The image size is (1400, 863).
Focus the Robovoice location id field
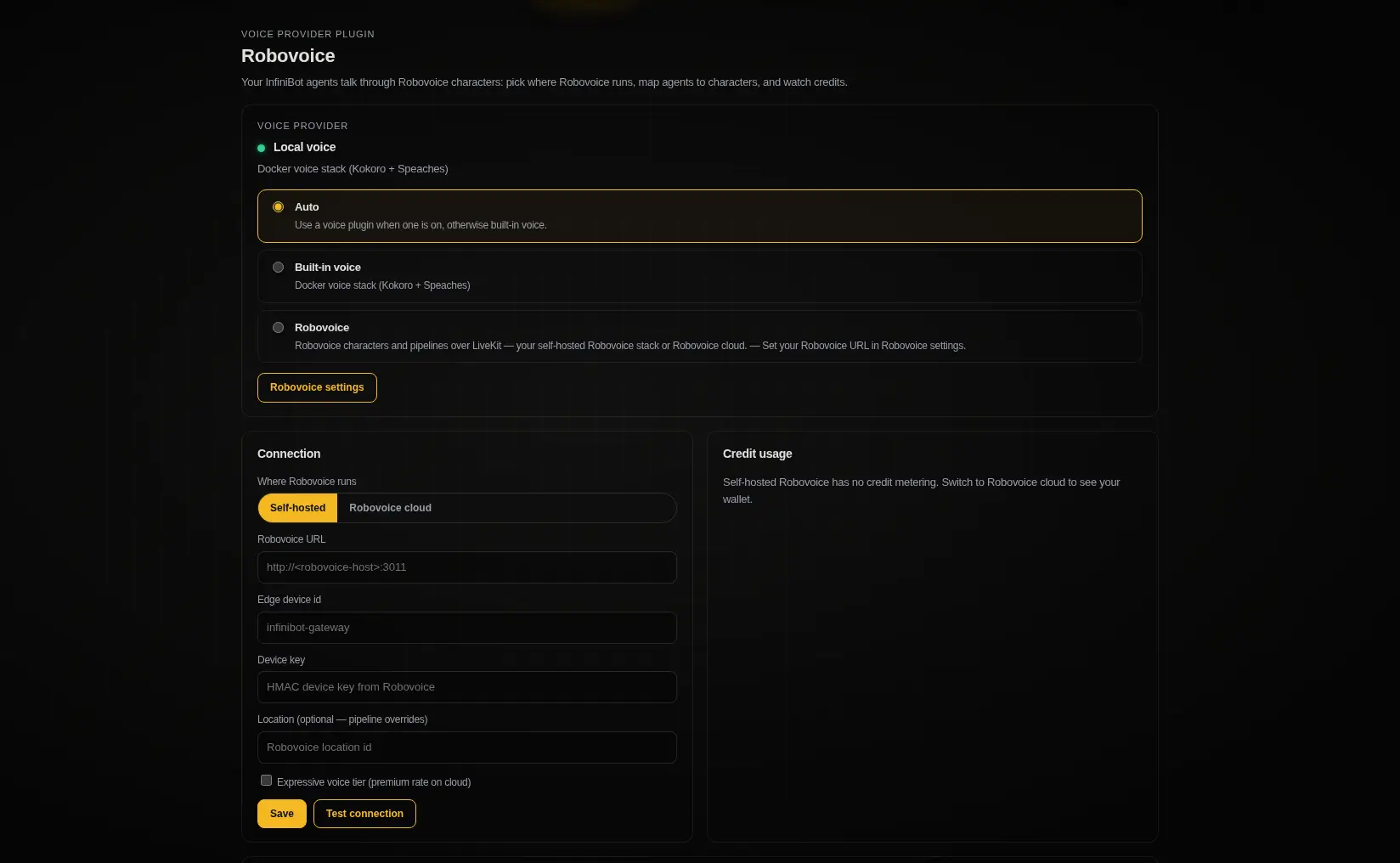pyautogui.click(x=467, y=747)
